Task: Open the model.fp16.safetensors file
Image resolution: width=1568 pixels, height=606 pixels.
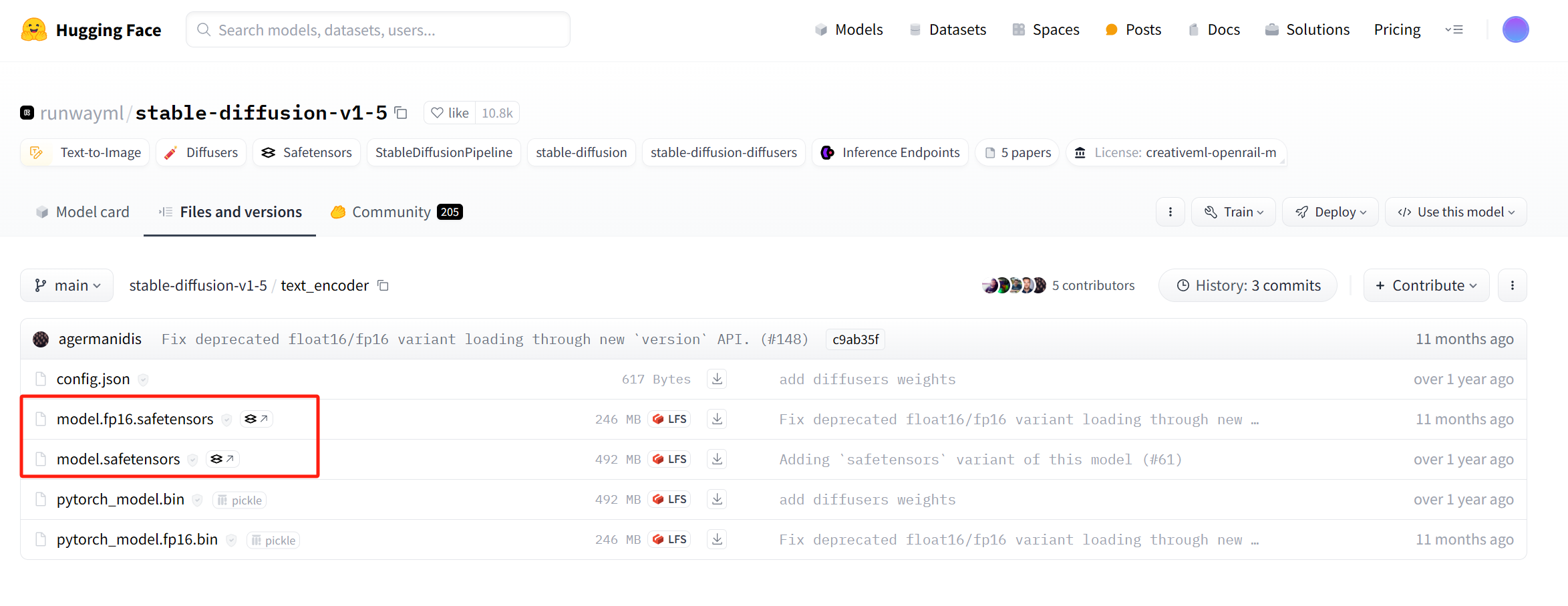Action: (135, 419)
